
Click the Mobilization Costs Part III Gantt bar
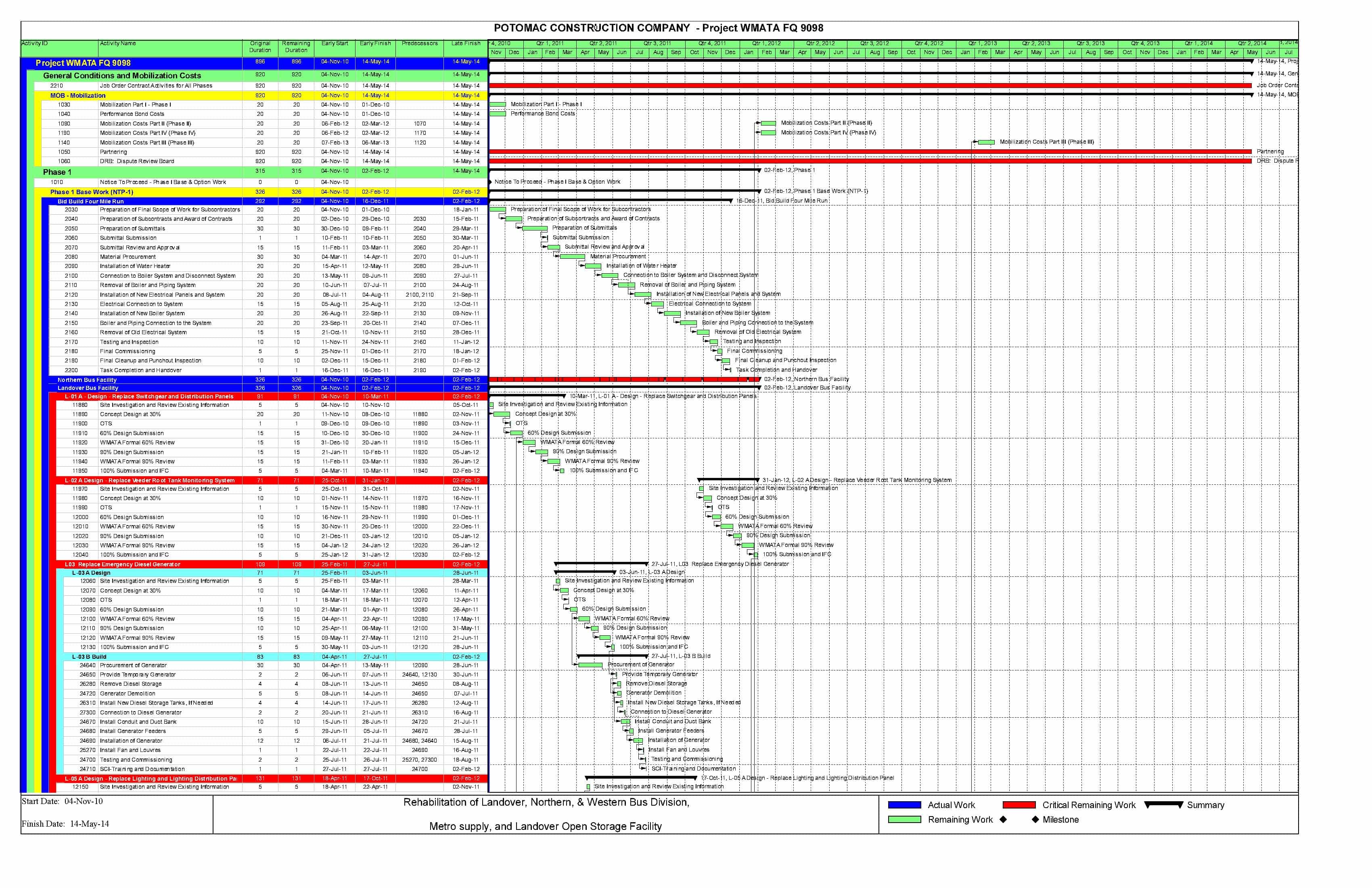(986, 142)
